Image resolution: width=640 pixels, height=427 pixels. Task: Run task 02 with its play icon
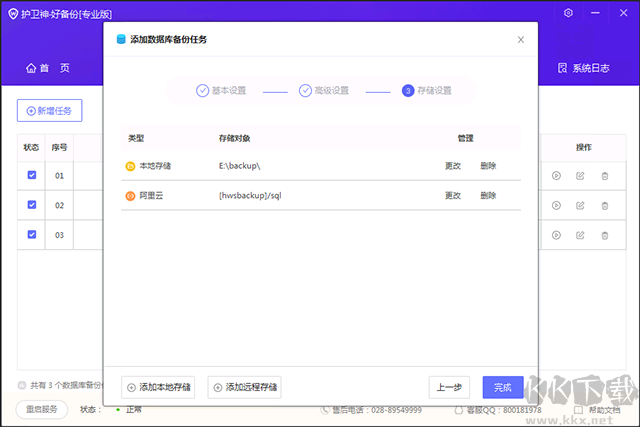[556, 205]
